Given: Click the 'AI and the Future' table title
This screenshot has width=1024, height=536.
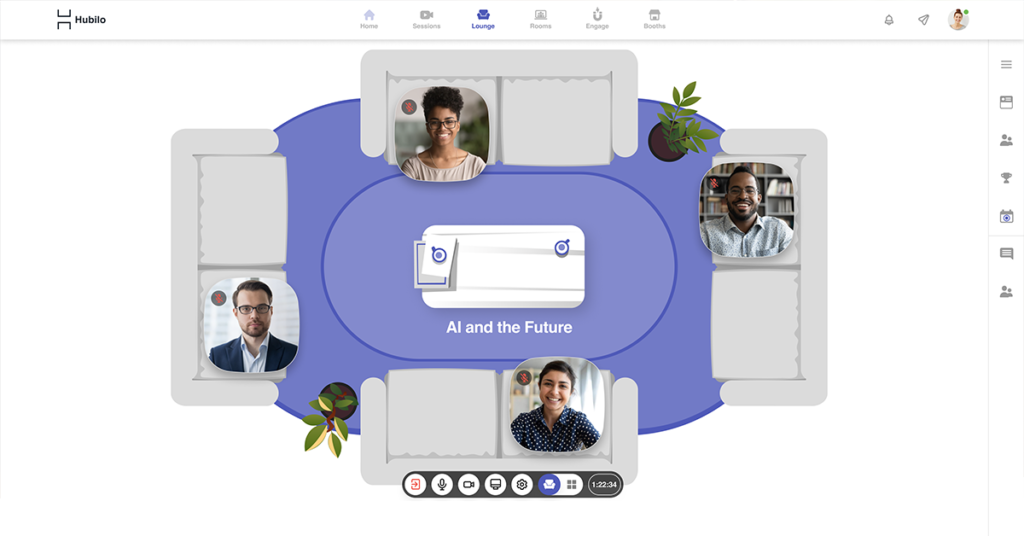Looking at the screenshot, I should pyautogui.click(x=509, y=327).
